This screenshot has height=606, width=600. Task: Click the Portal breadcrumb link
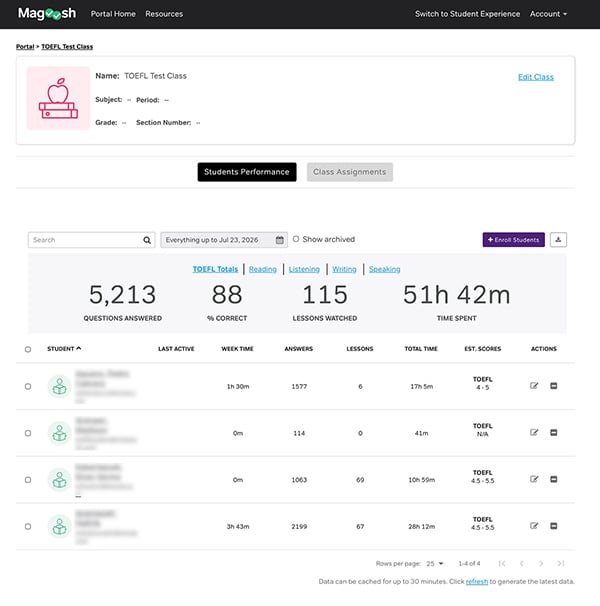click(25, 46)
